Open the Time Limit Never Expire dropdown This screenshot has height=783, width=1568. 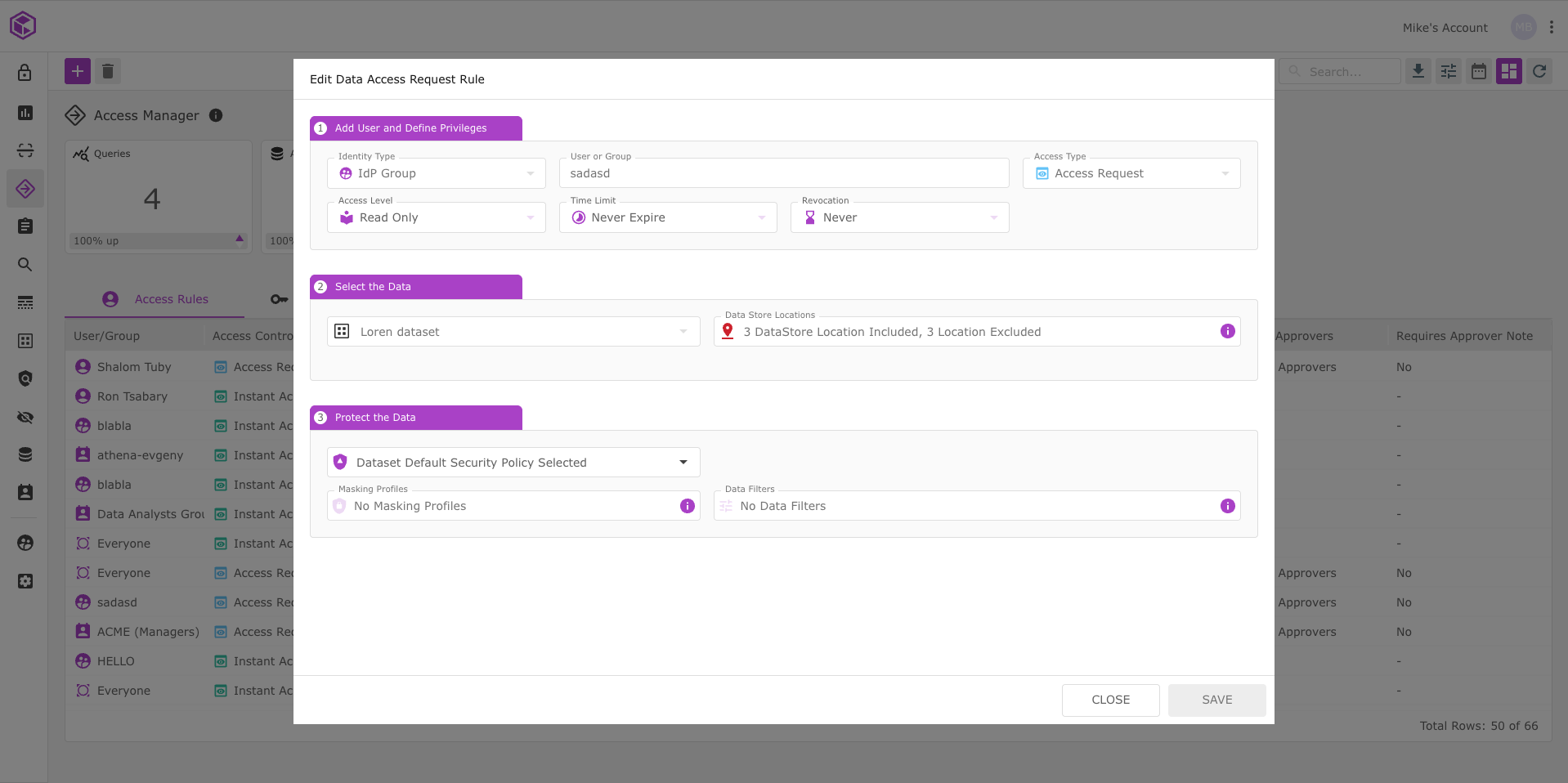point(668,217)
